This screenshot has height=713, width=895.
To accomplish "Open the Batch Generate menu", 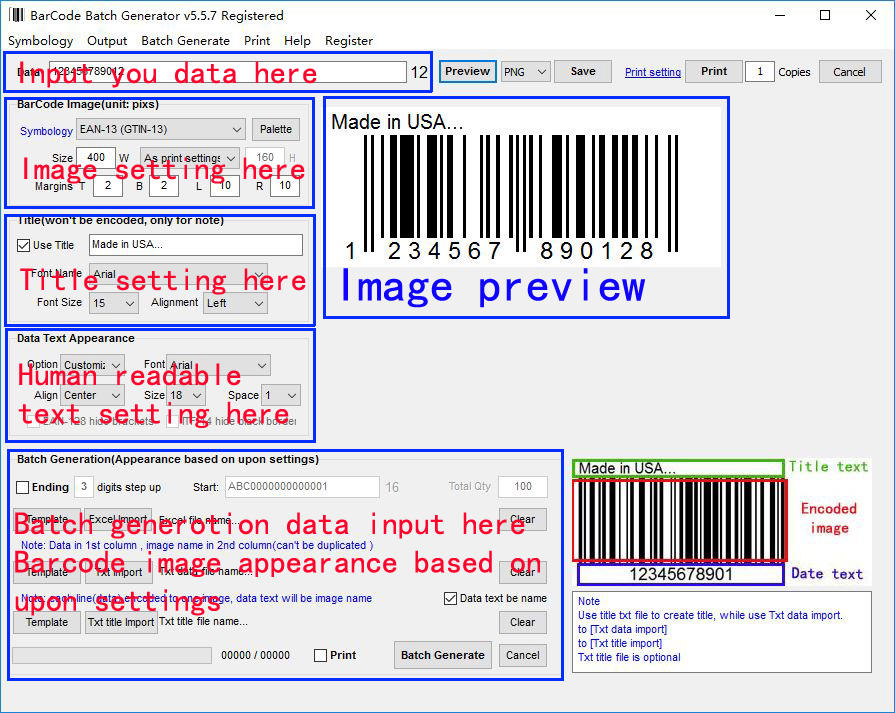I will [x=185, y=41].
